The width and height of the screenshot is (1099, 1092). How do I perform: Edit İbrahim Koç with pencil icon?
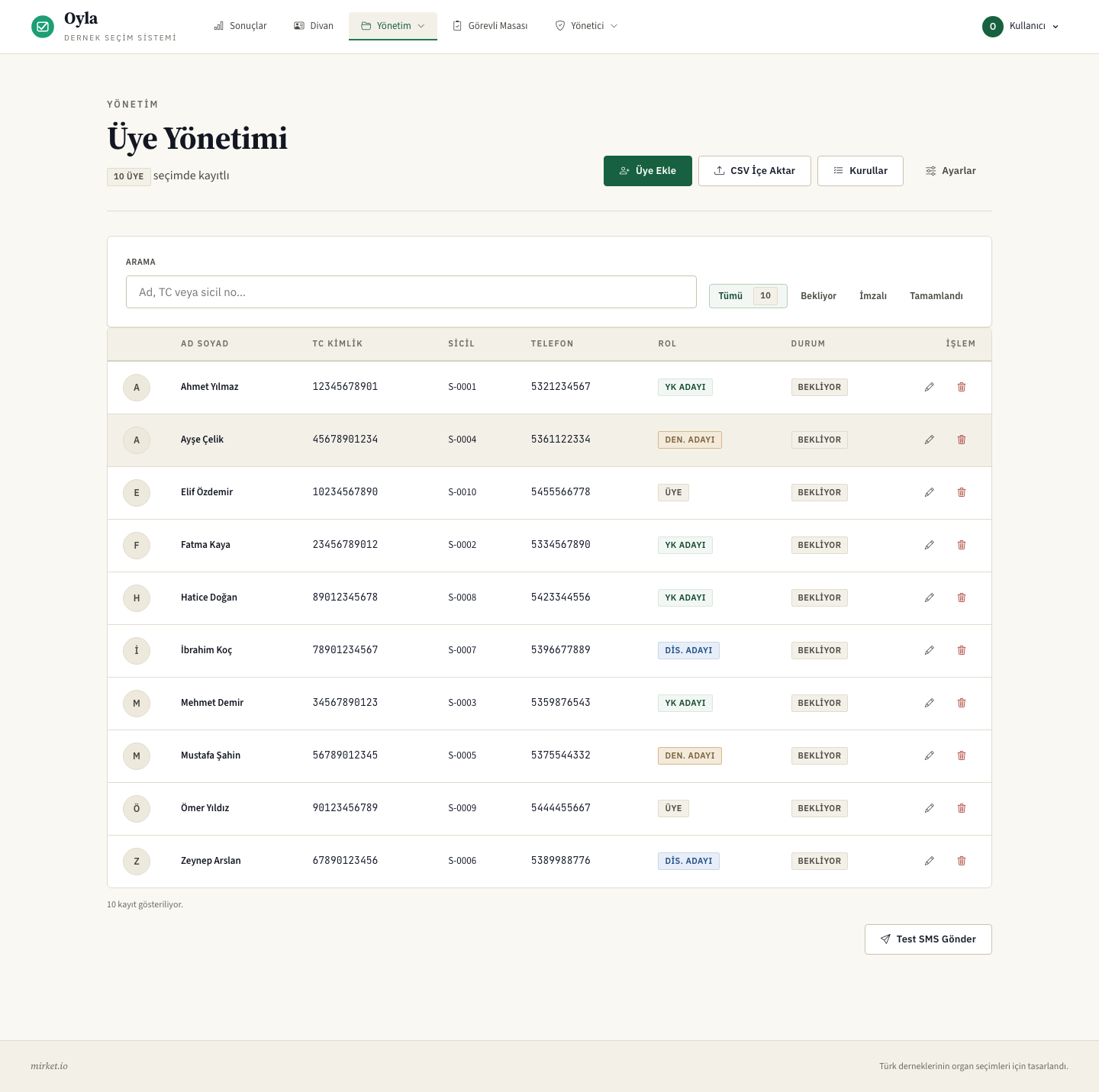[930, 650]
